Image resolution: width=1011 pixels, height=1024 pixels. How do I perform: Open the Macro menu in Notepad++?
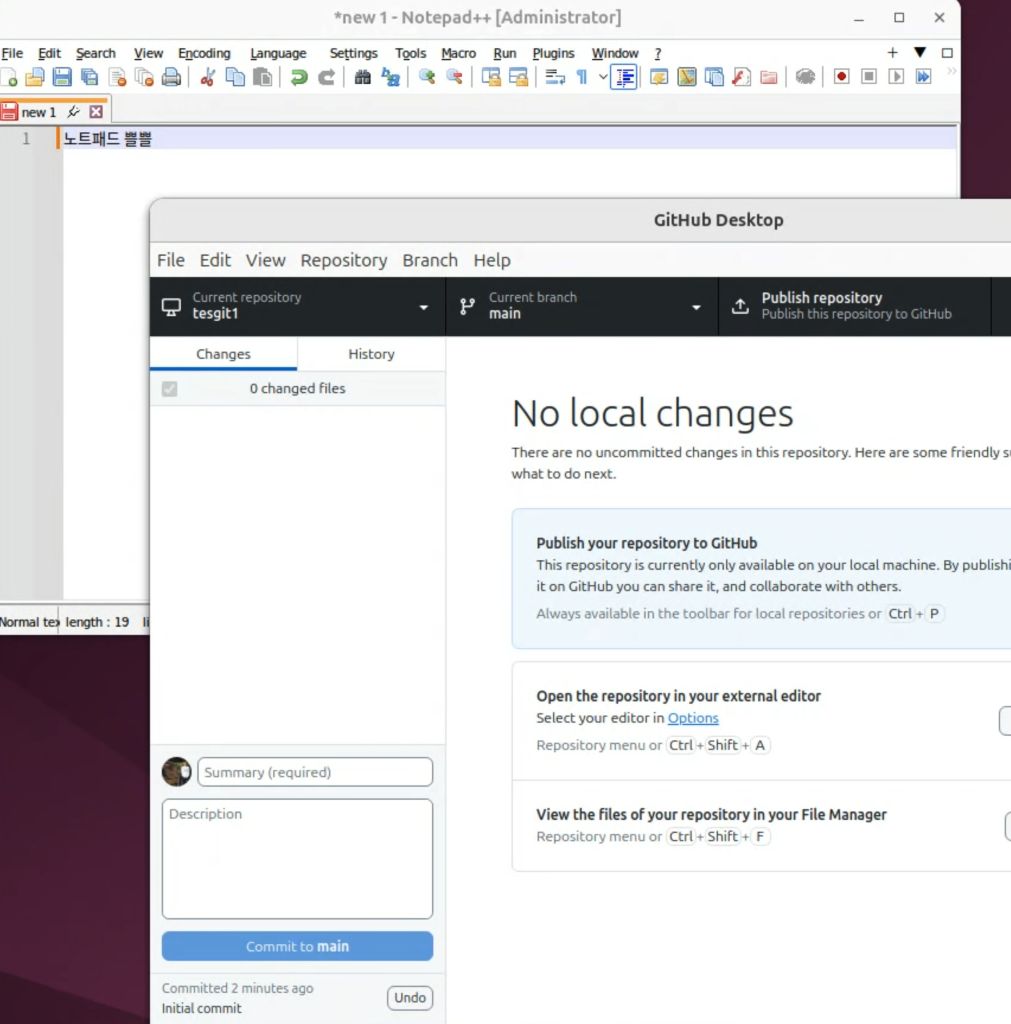pos(458,53)
